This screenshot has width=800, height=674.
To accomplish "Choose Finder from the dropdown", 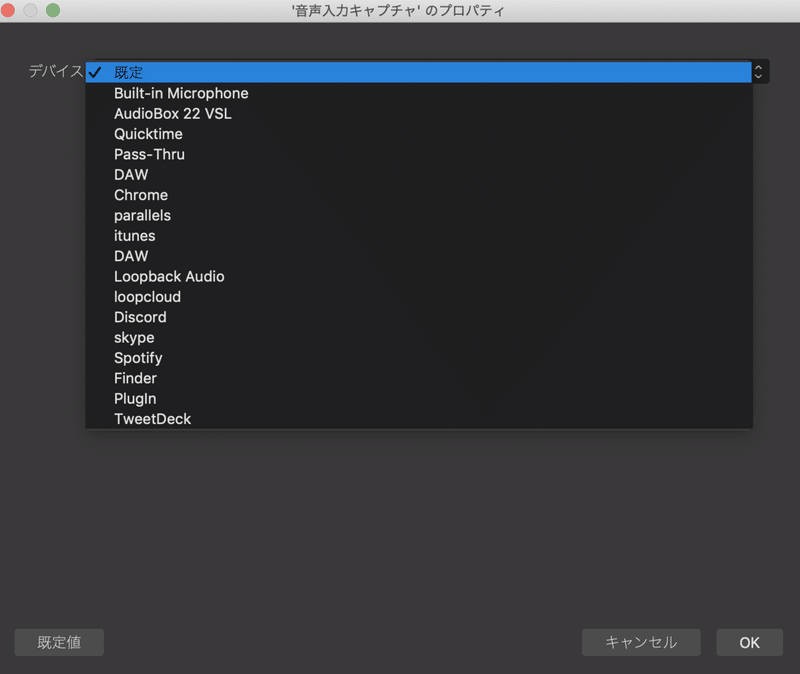I will (x=418, y=379).
